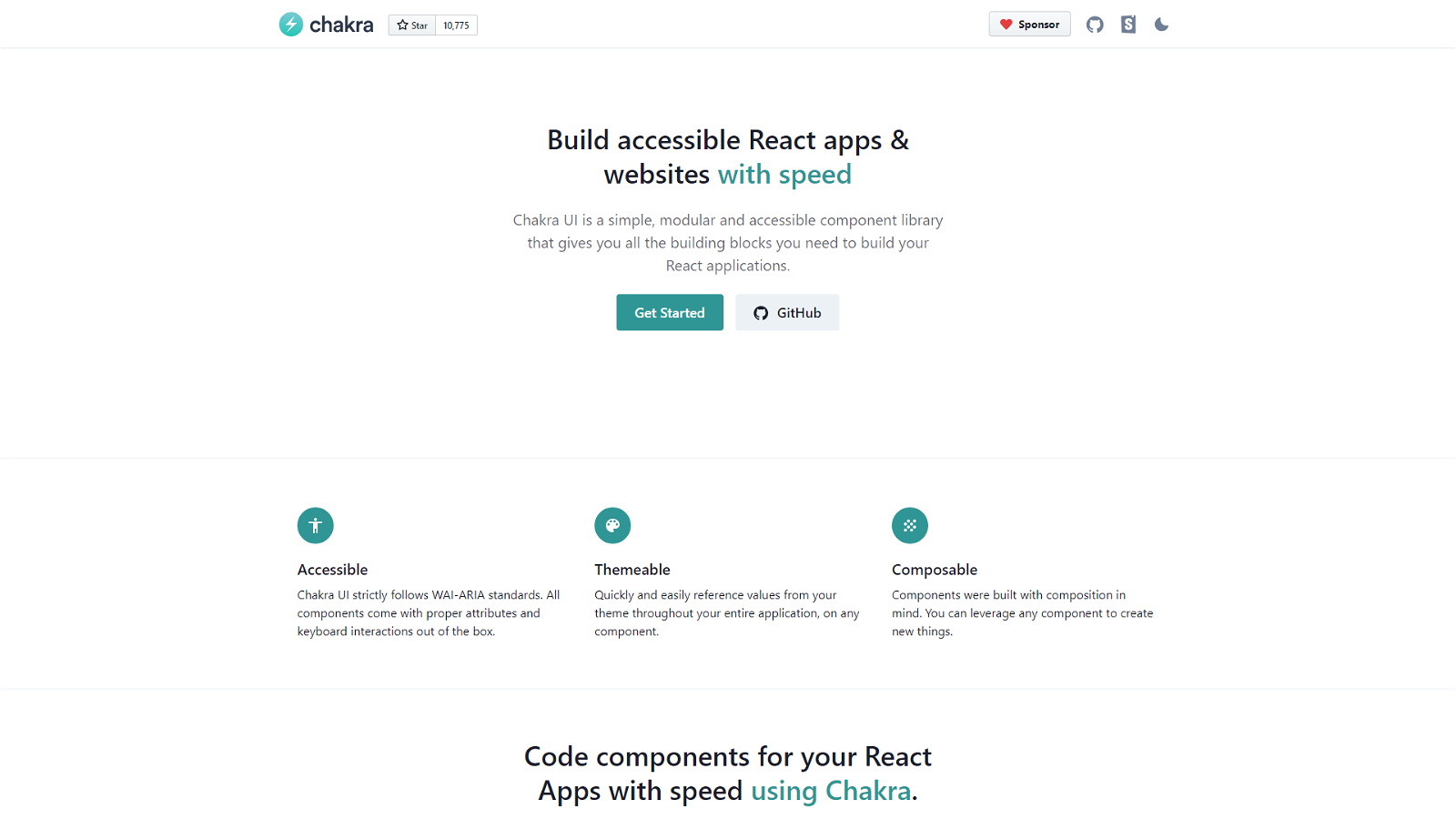
Task: Click the 'Quickly and easily reference values' text
Action: [x=727, y=613]
